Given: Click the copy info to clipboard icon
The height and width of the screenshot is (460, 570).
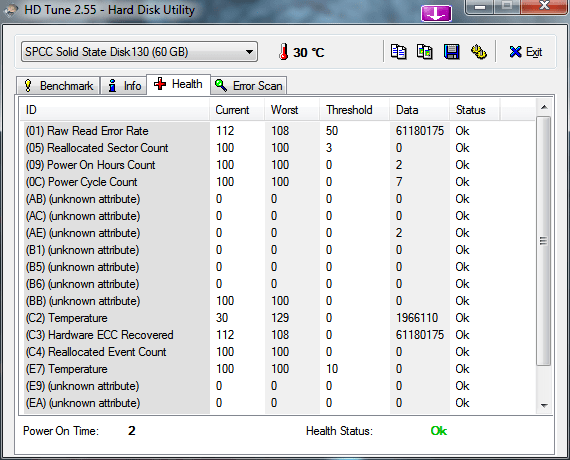Looking at the screenshot, I should tap(398, 52).
